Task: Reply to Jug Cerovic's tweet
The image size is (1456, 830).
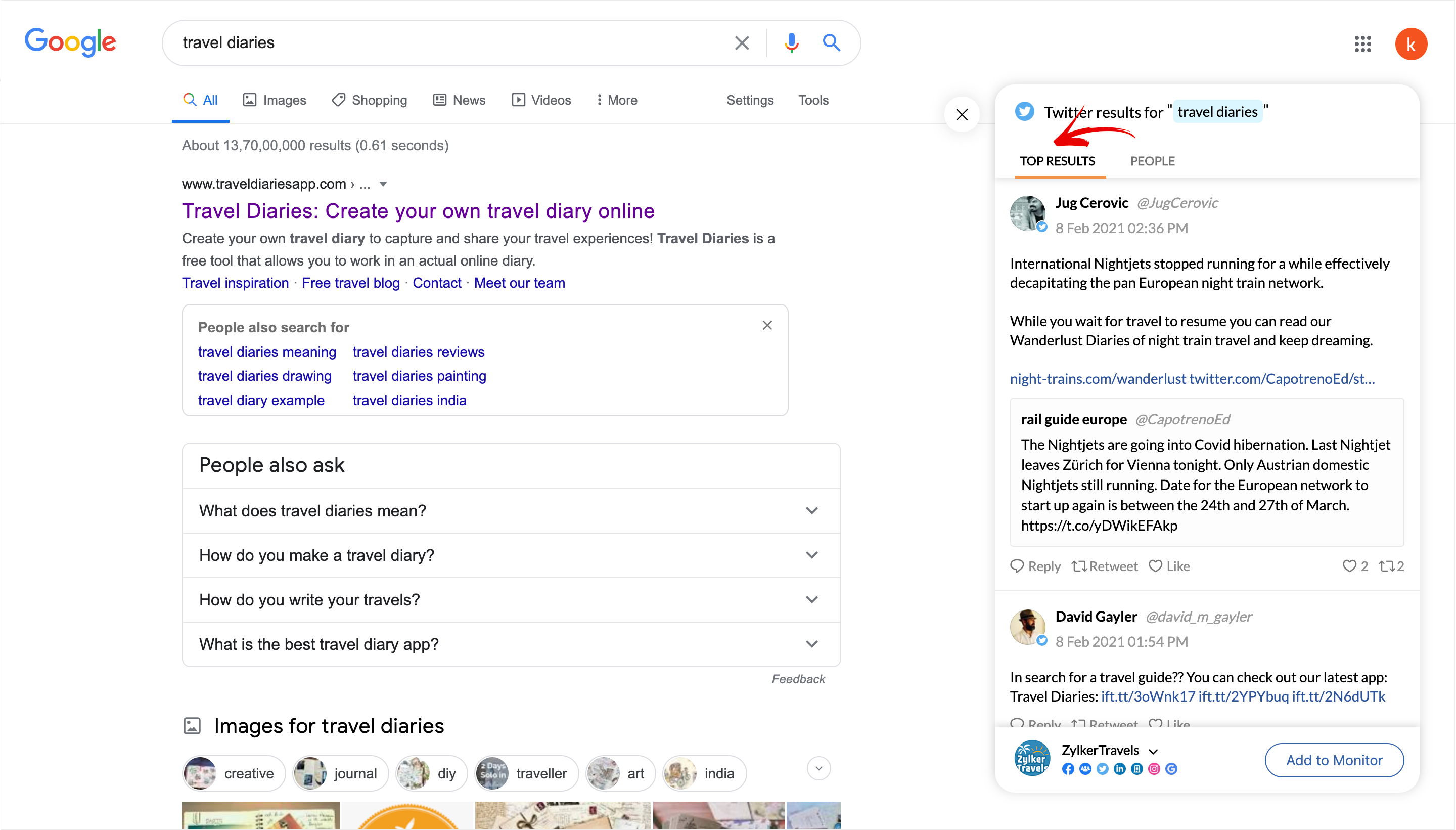Action: tap(1035, 566)
